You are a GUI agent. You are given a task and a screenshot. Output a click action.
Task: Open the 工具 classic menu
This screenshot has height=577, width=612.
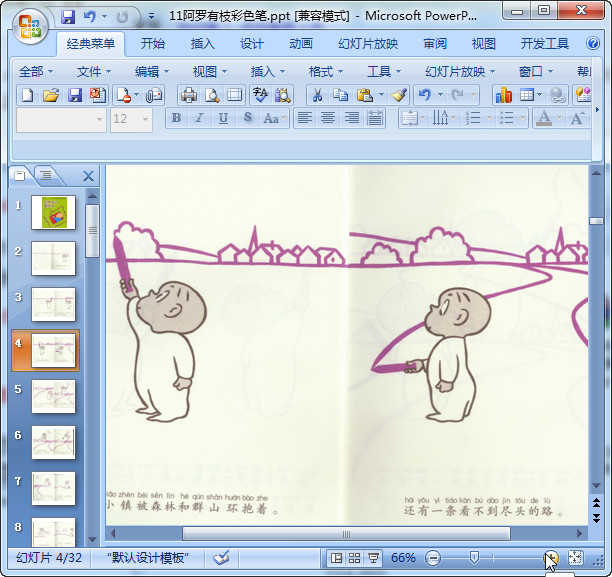point(384,72)
